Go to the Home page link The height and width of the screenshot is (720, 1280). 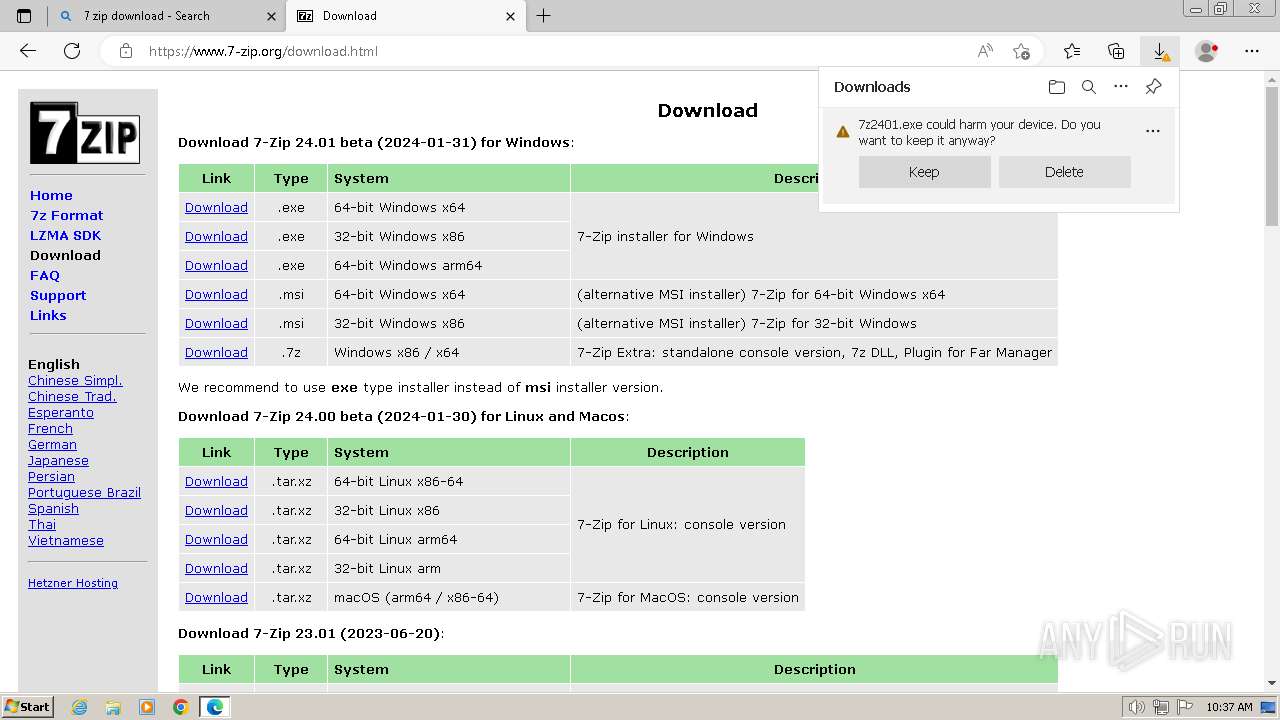point(51,195)
